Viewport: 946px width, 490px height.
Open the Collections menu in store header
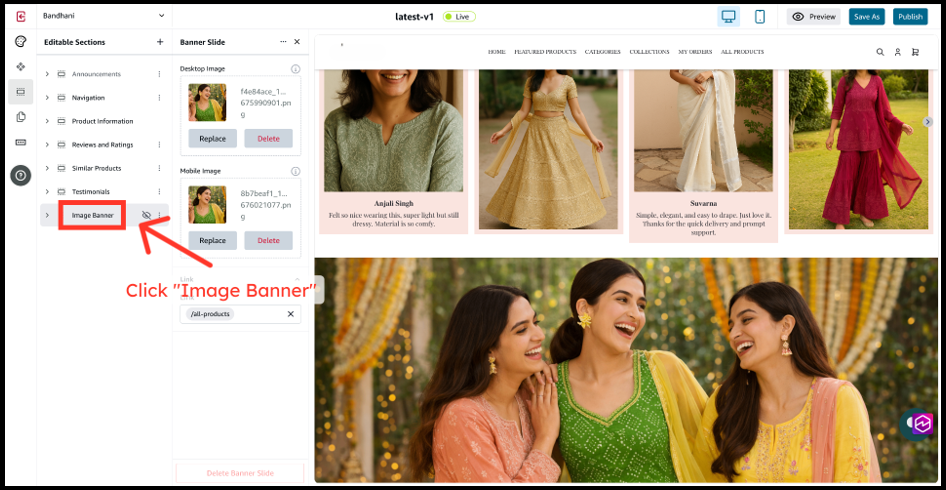[x=649, y=52]
